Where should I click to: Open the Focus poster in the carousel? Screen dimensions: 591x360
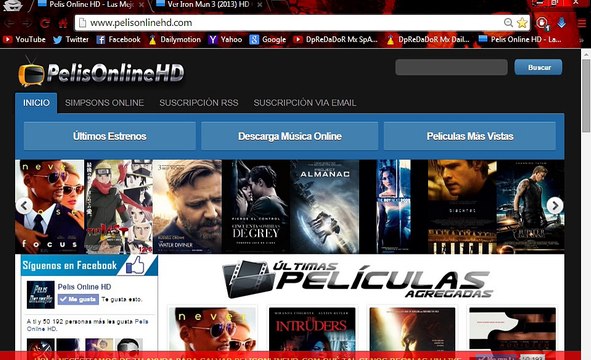tap(49, 207)
